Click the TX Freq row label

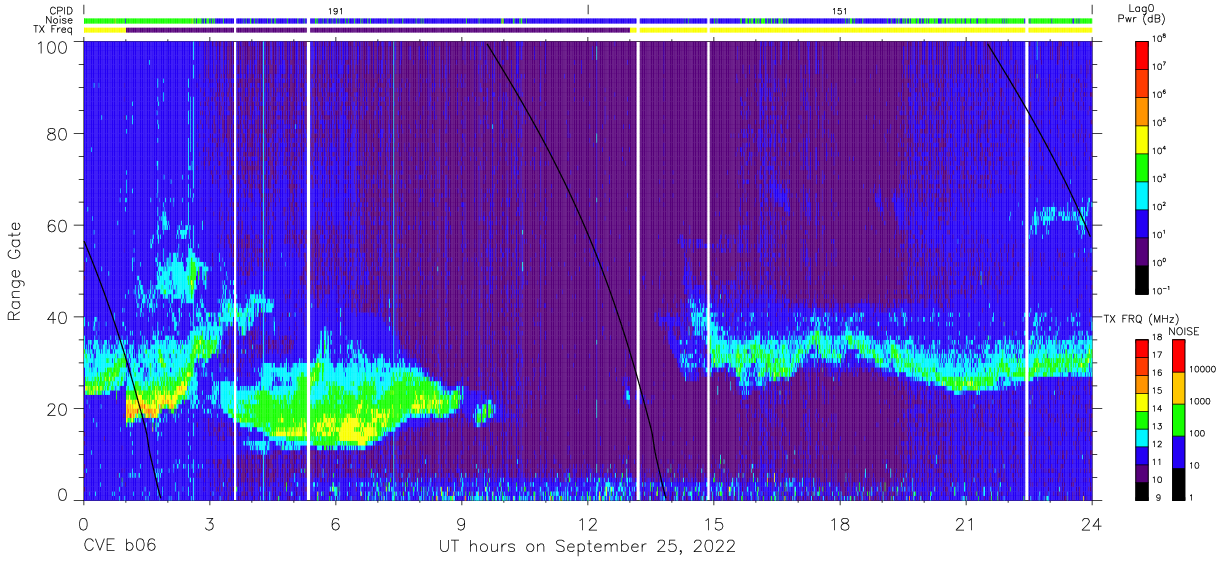click(55, 30)
